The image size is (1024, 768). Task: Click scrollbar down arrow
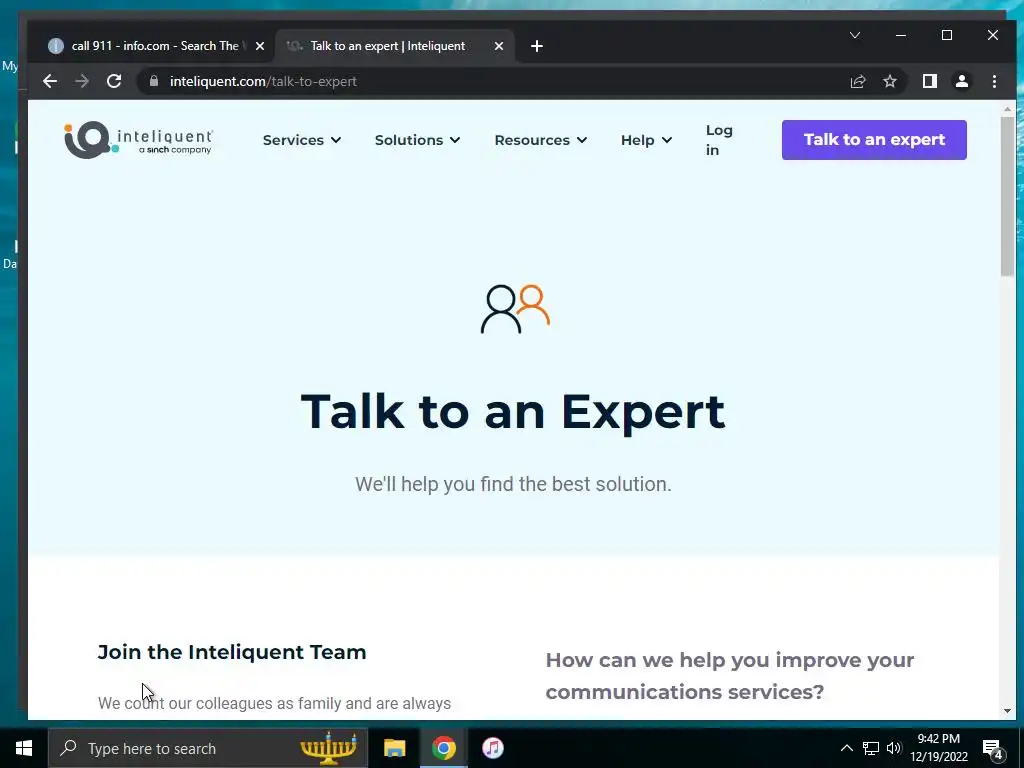[x=1007, y=711]
